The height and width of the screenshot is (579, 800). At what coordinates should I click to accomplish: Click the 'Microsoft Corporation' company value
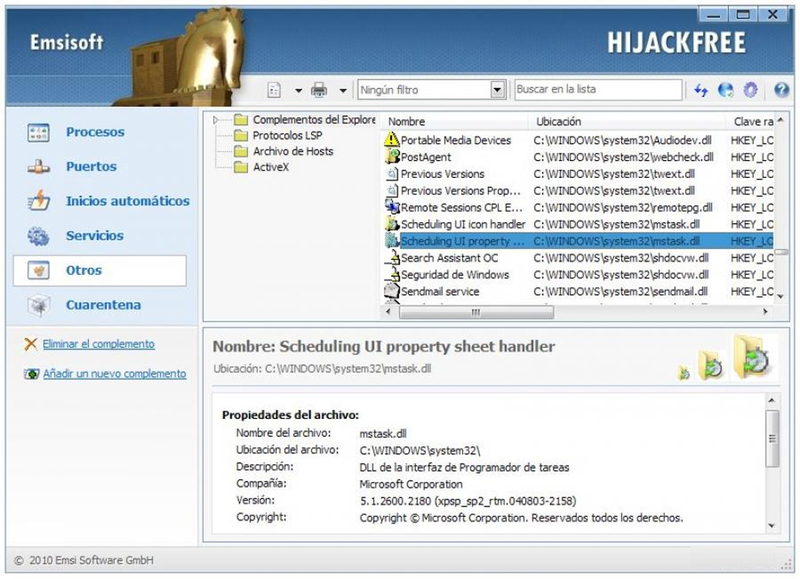point(411,484)
